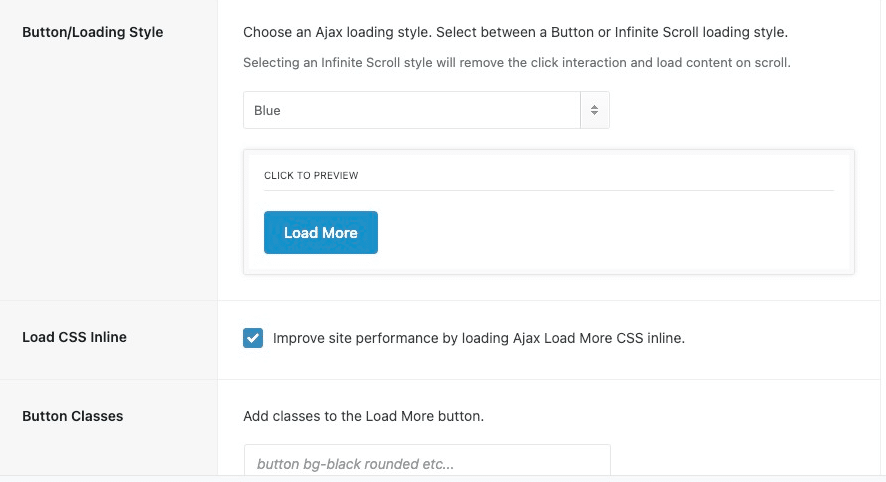Click the 'Selecting an Infinite Scroll style' note
Screen dimensions: 886x482
(516, 63)
